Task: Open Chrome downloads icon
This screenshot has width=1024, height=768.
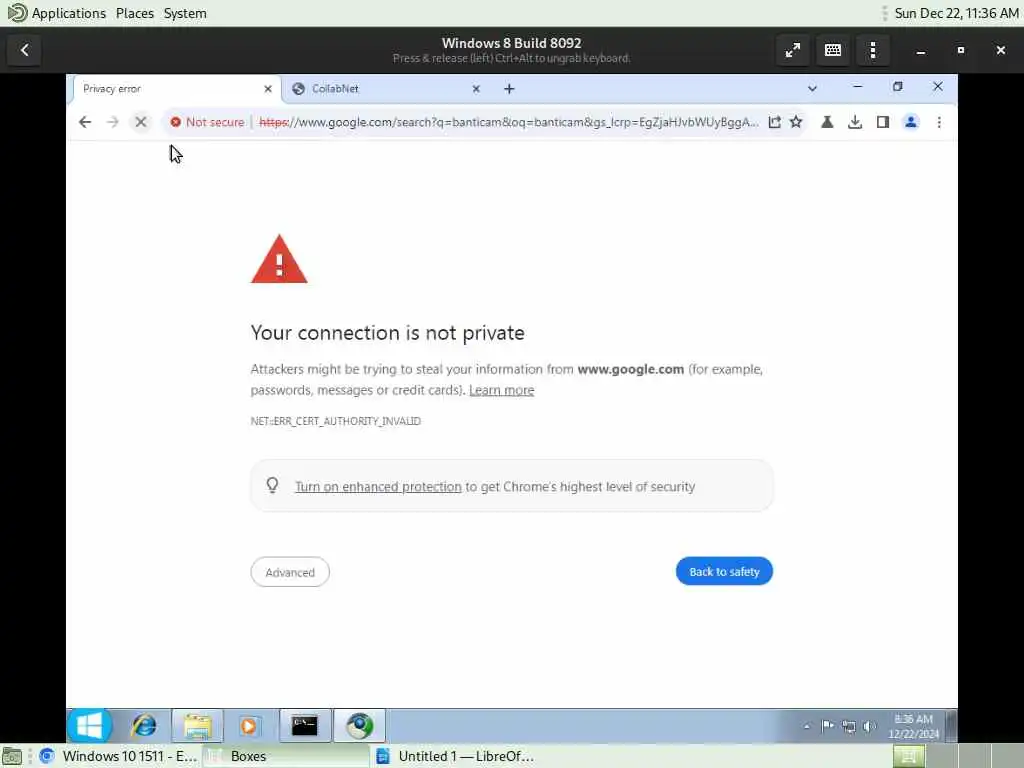Action: pyautogui.click(x=855, y=122)
